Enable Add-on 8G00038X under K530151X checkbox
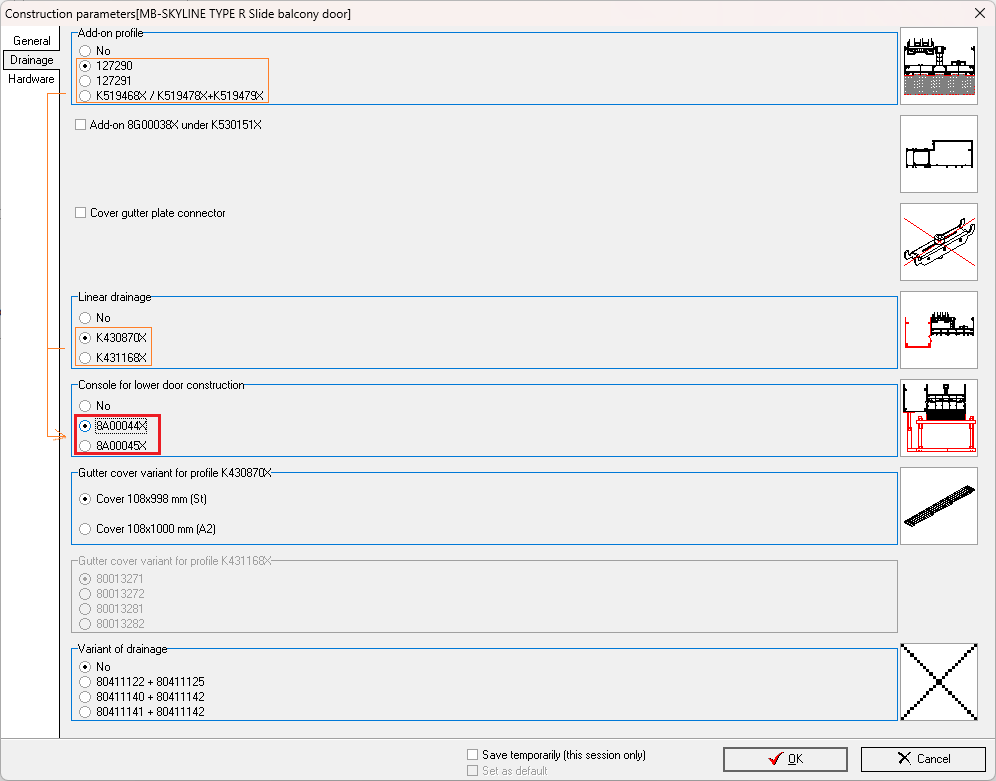The height and width of the screenshot is (781, 996). (x=81, y=125)
